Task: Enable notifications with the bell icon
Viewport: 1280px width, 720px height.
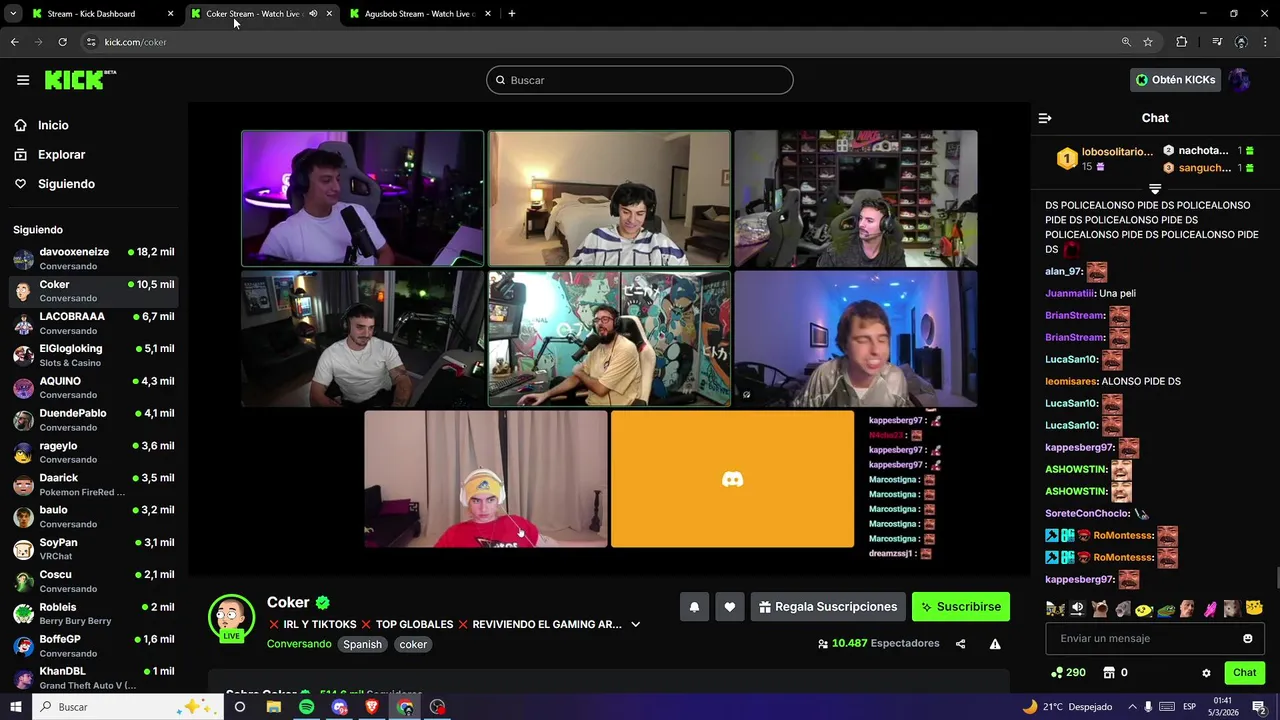Action: [x=694, y=607]
